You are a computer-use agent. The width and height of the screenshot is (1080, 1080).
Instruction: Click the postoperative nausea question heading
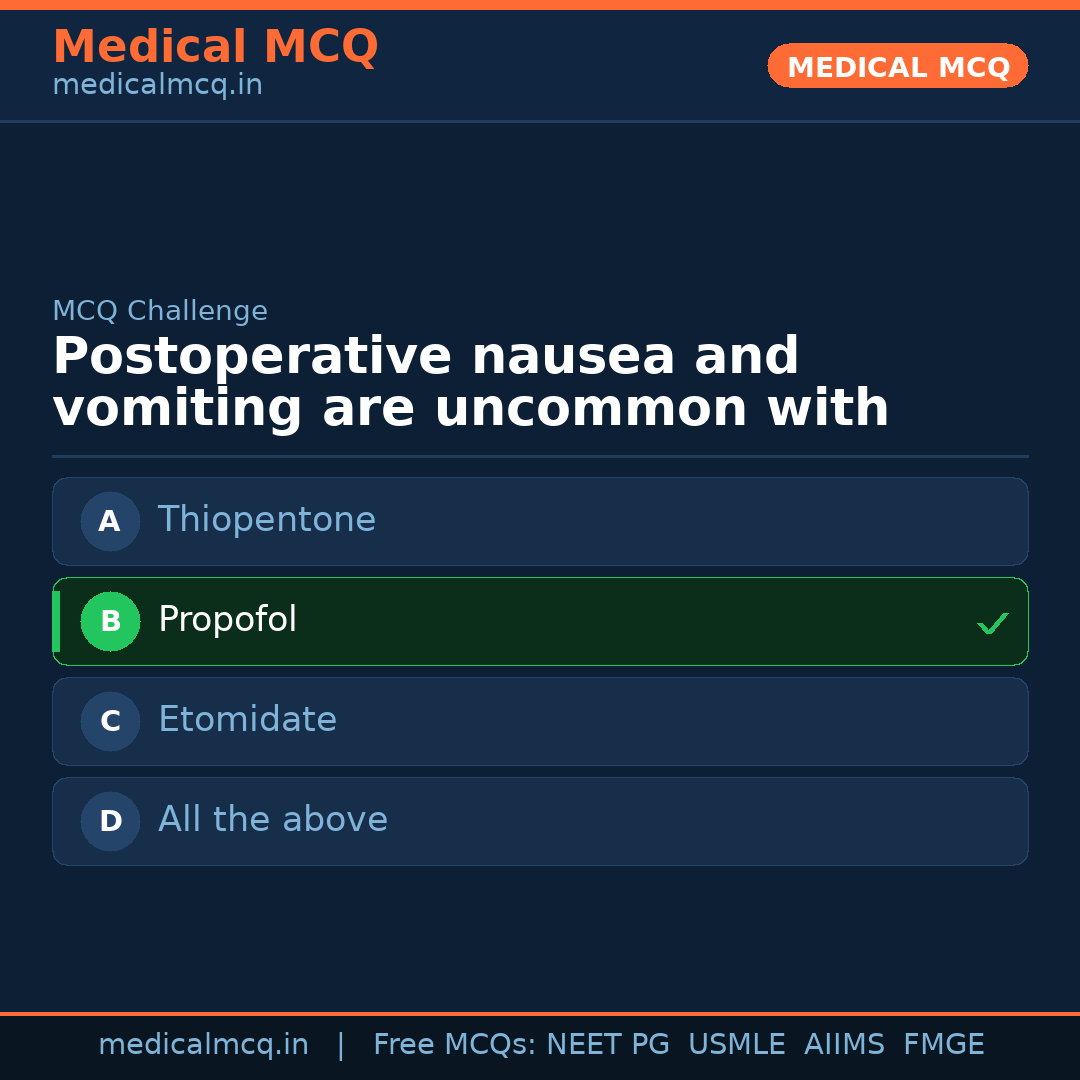470,383
